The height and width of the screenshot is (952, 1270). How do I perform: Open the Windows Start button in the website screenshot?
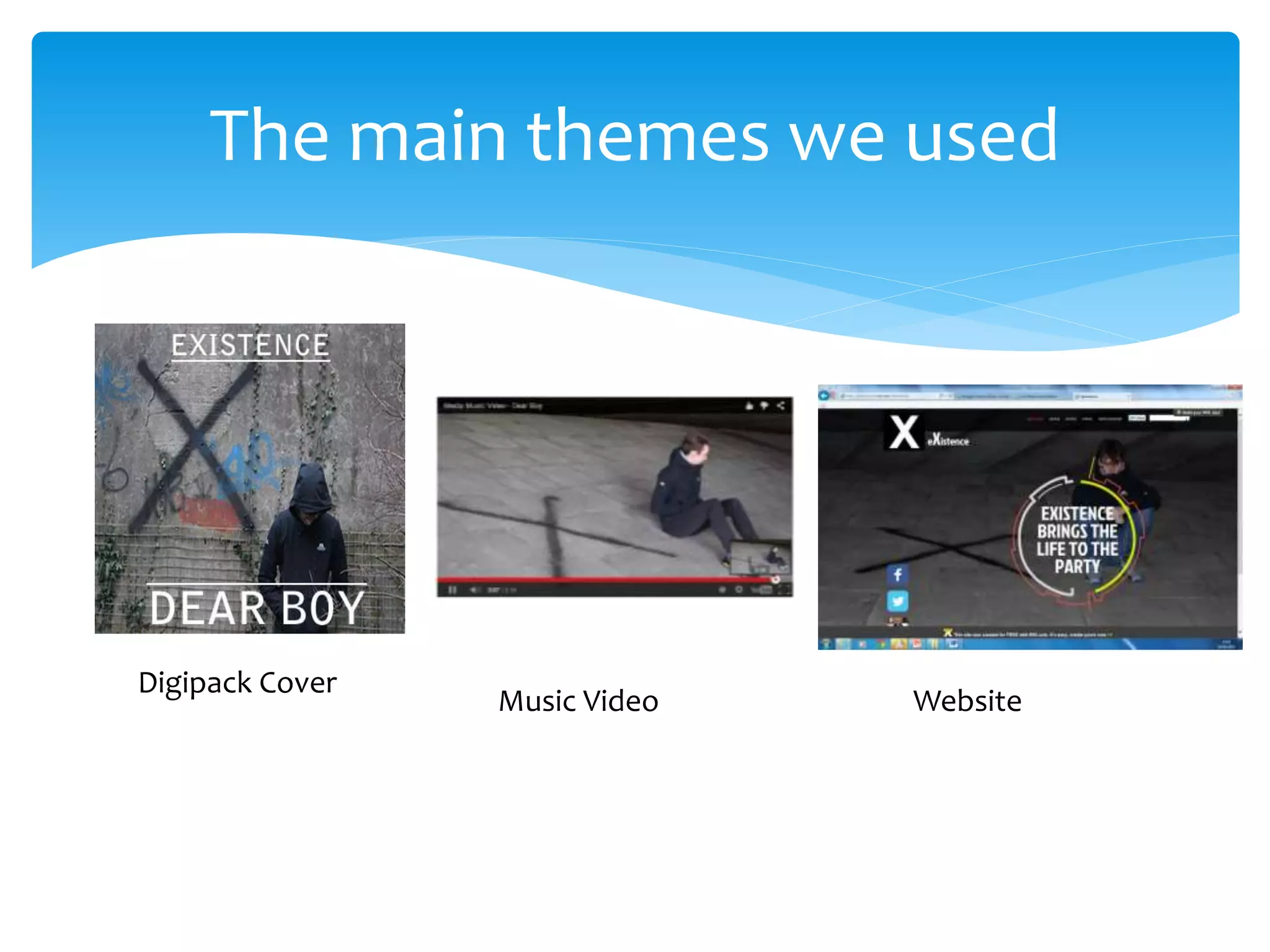click(x=827, y=644)
